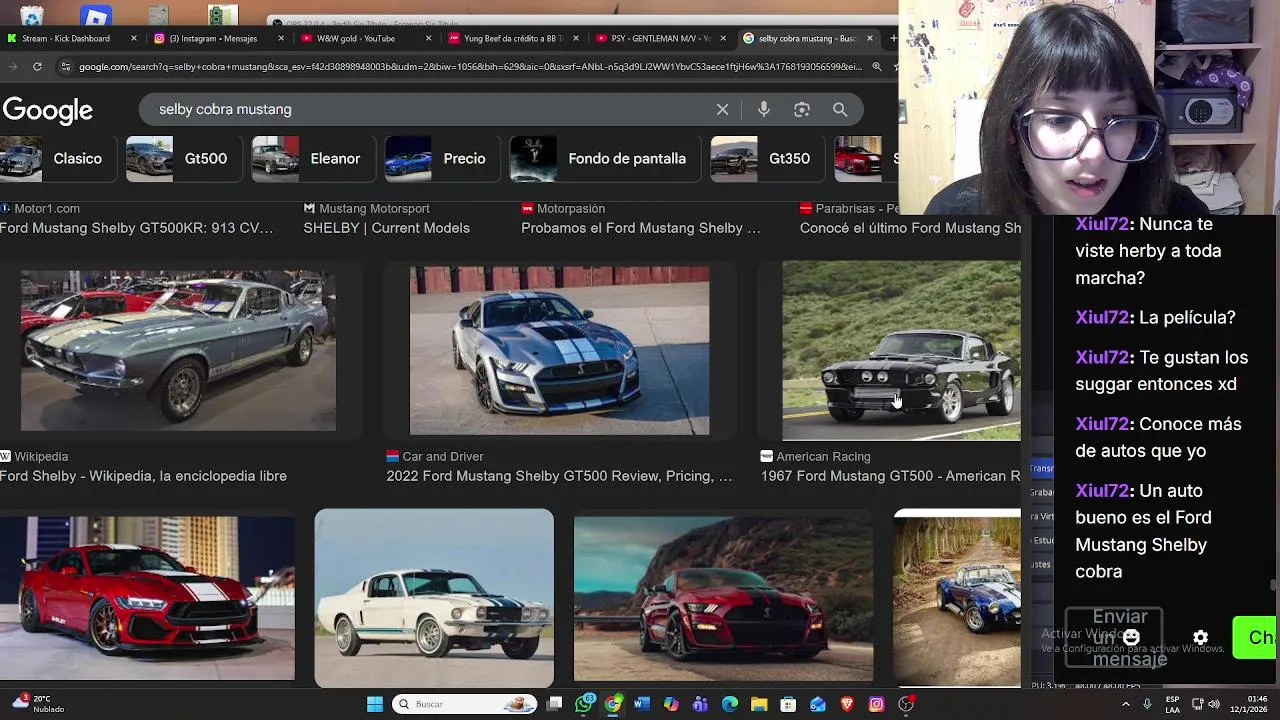Viewport: 1280px width, 720px height.
Task: Open 1967 Ford Mustang GT500 American Racing link
Action: [x=890, y=476]
